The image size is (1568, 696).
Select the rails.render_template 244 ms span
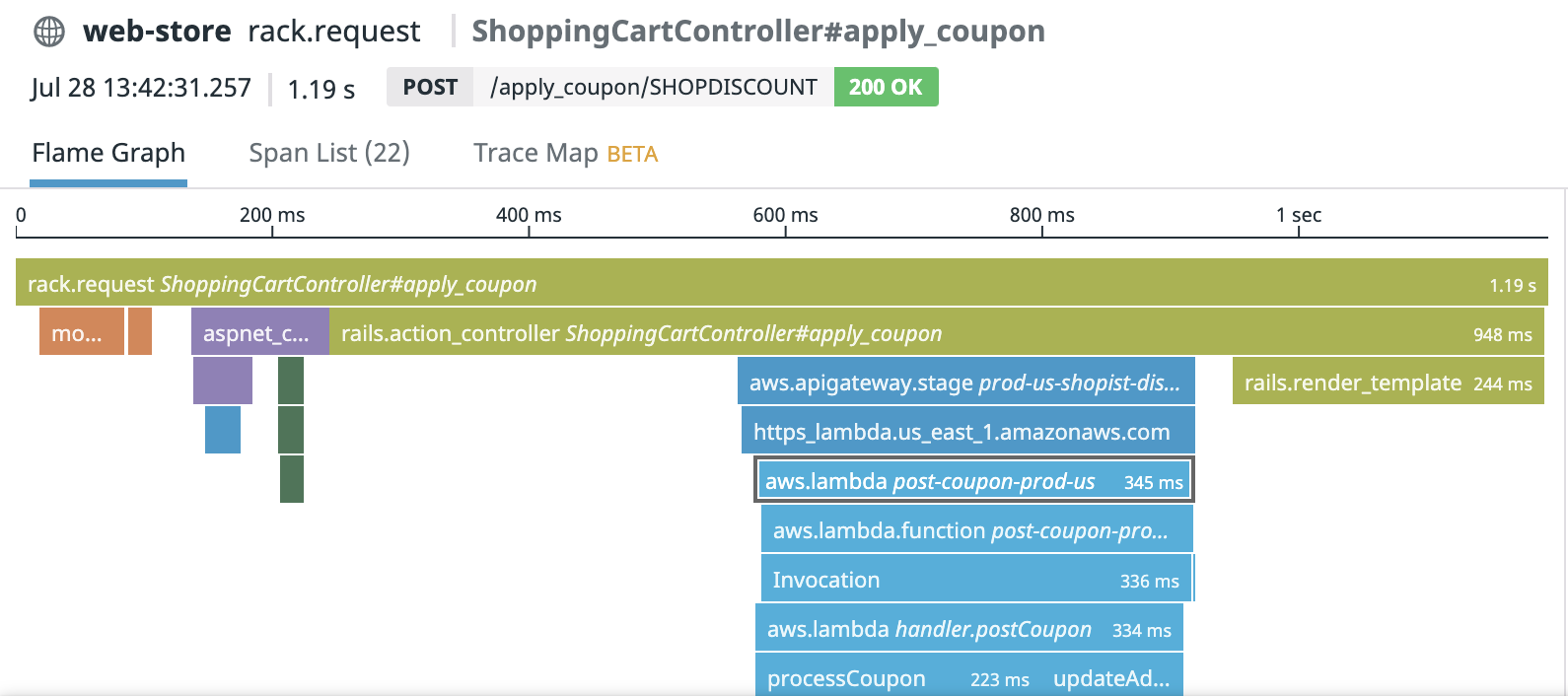(1388, 382)
